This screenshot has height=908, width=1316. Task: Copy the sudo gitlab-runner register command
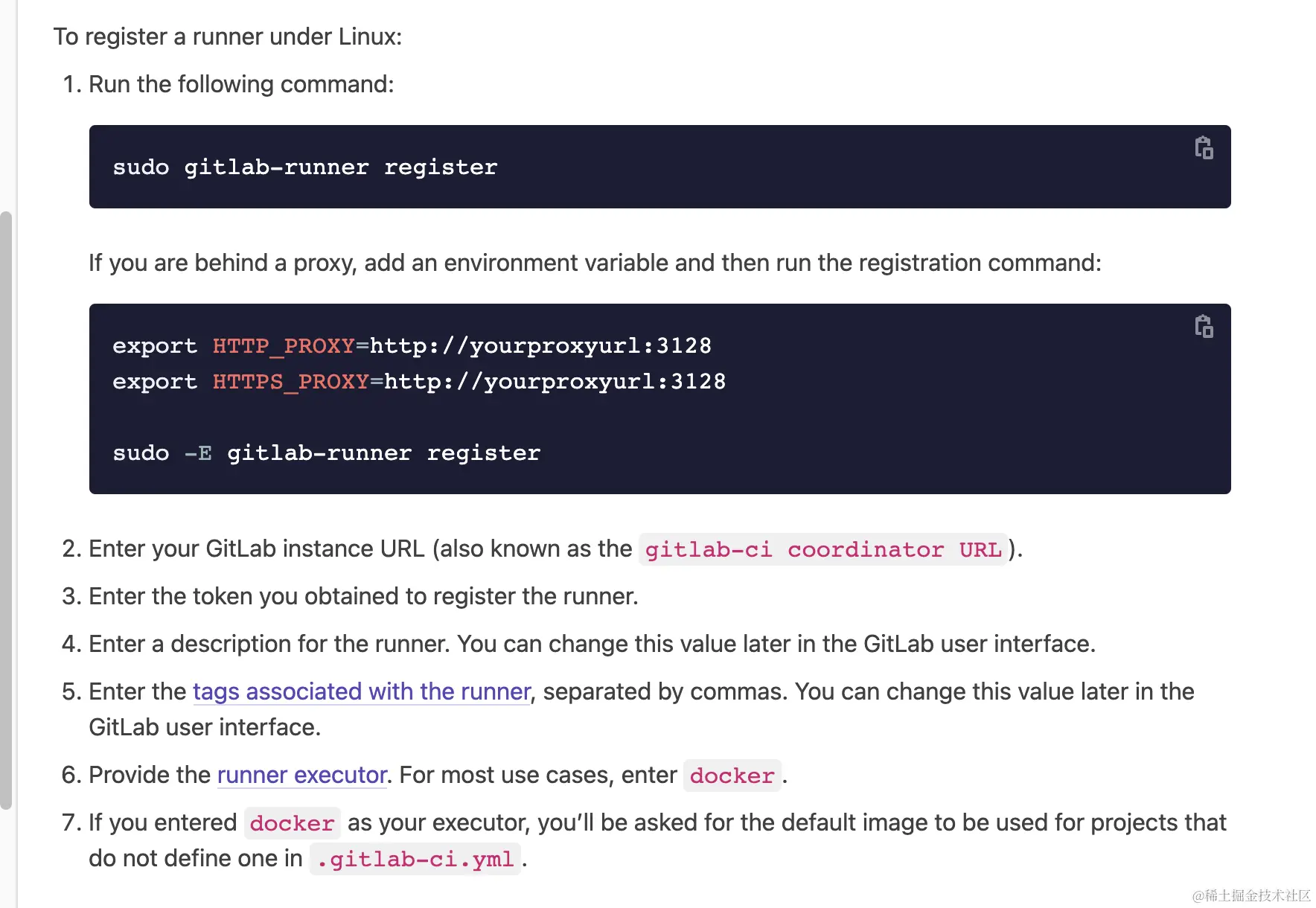point(1204,147)
